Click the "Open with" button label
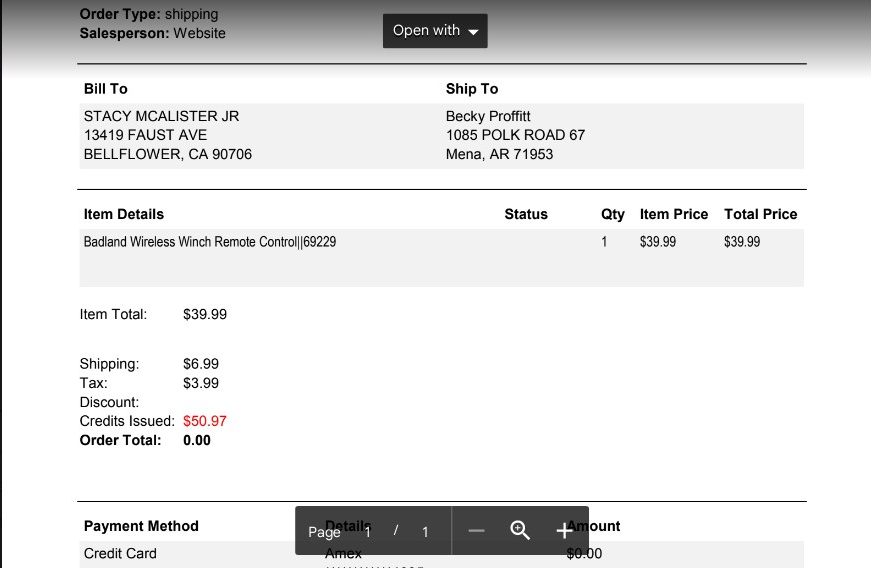The width and height of the screenshot is (871, 568). (426, 30)
